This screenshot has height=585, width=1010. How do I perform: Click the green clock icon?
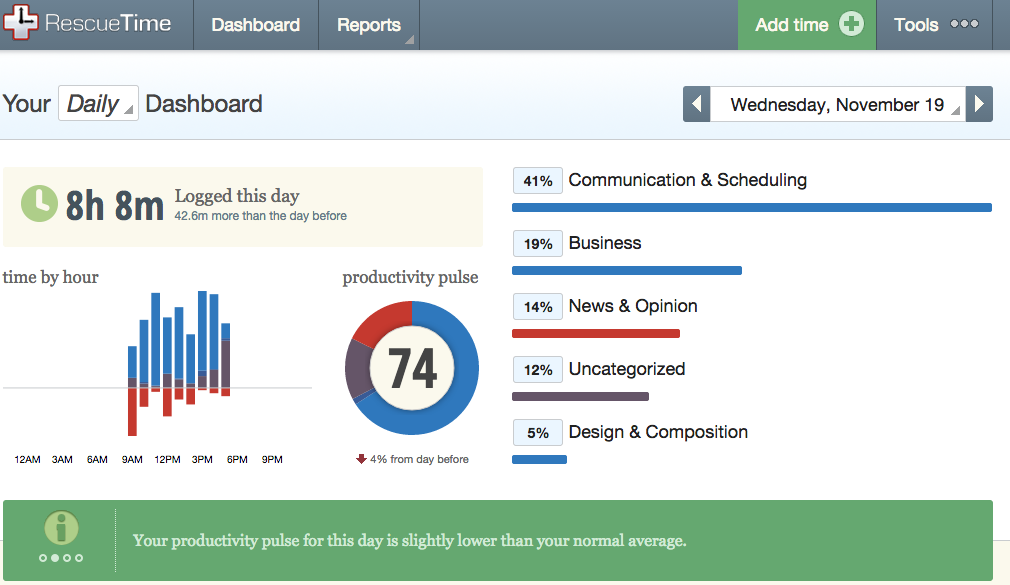39,203
